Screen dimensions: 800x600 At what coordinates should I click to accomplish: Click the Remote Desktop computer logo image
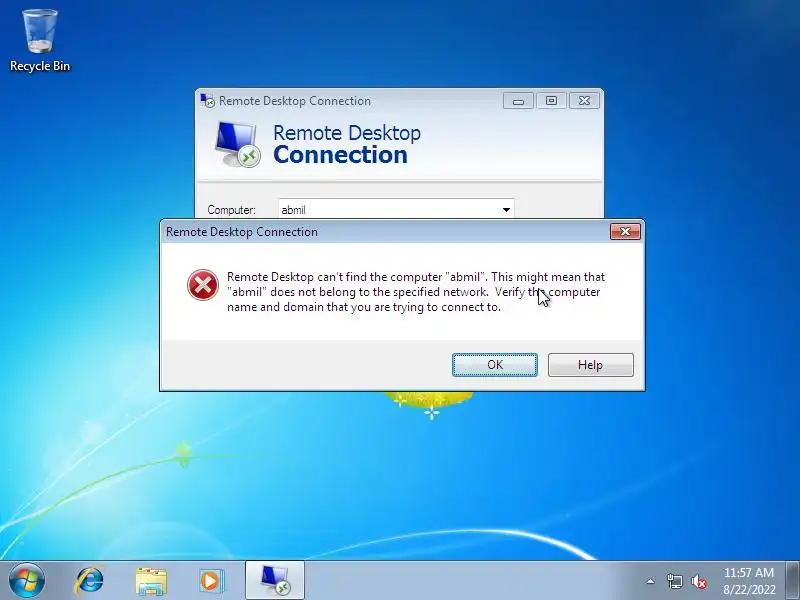tap(237, 144)
